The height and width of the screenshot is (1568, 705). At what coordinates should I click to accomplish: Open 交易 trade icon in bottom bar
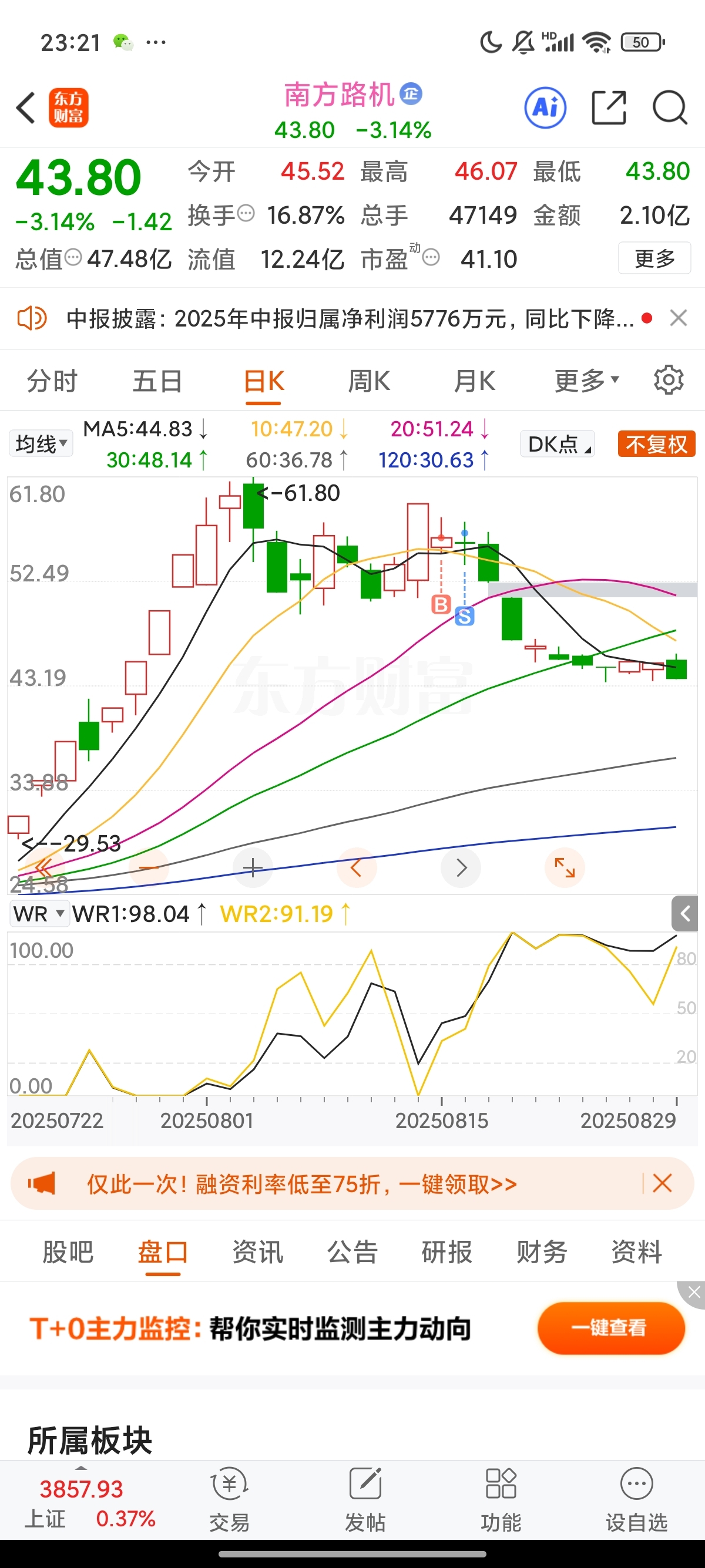(230, 1500)
